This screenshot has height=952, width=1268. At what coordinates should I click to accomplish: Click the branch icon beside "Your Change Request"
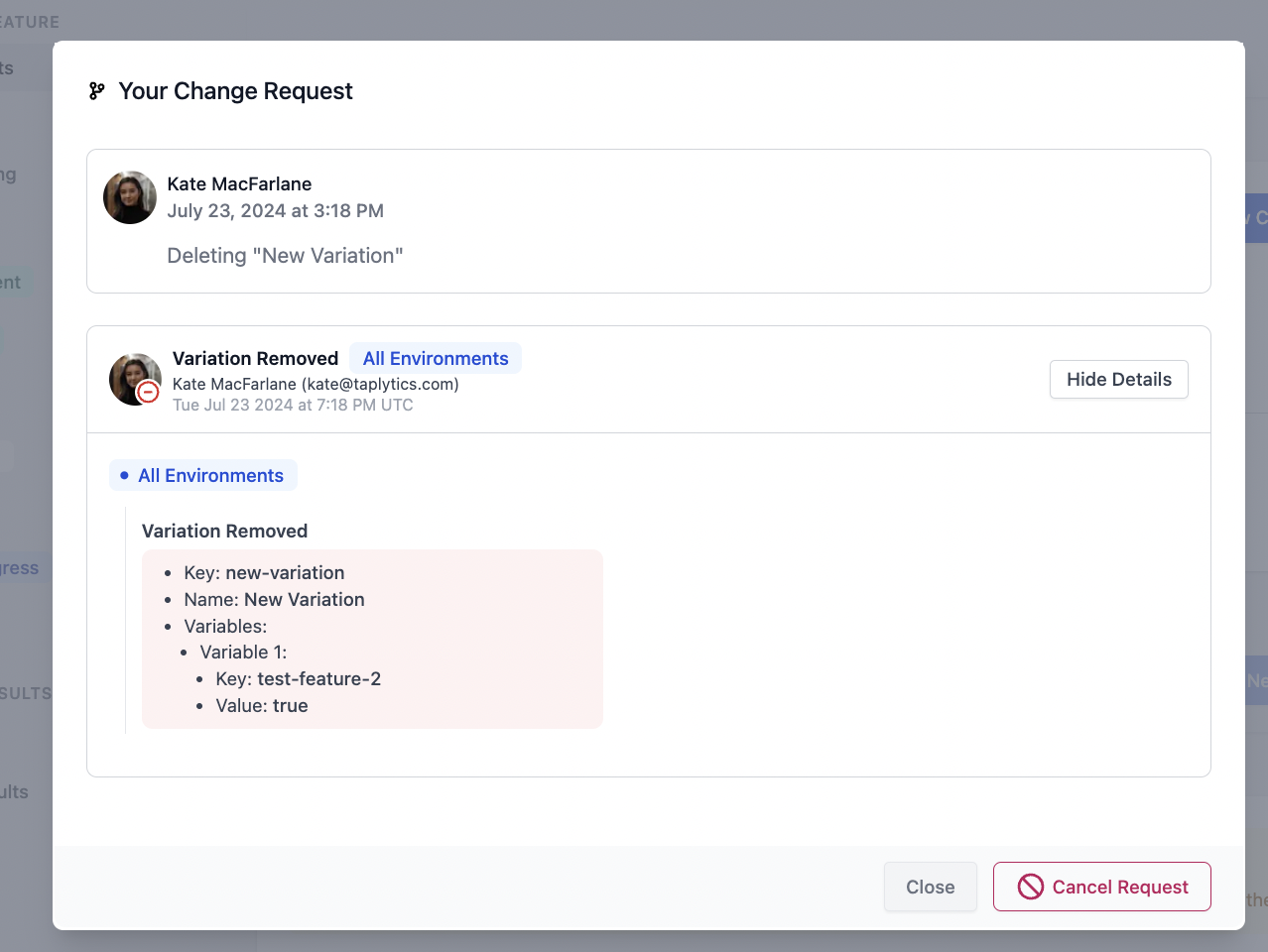tap(95, 91)
